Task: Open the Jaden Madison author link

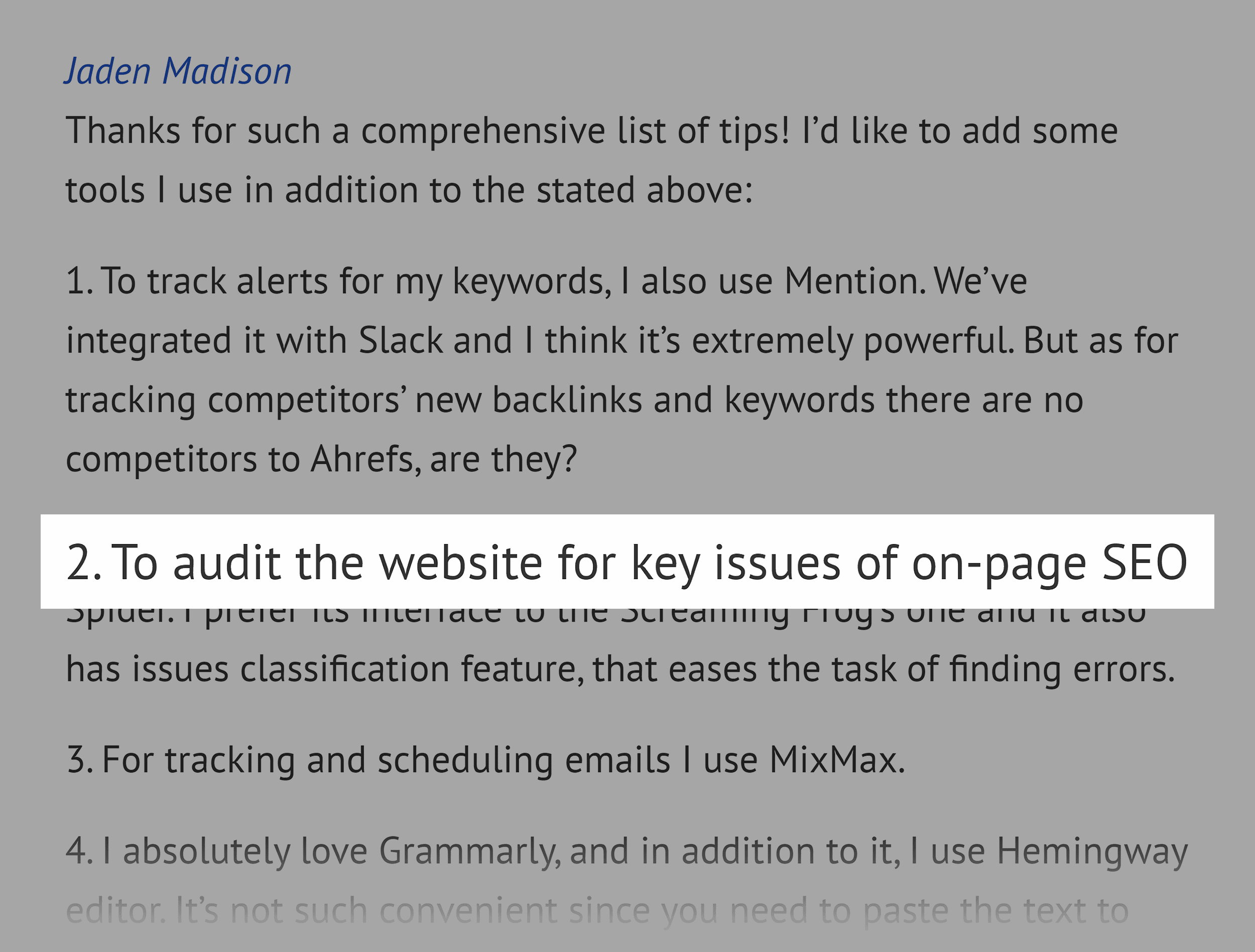Action: tap(178, 72)
